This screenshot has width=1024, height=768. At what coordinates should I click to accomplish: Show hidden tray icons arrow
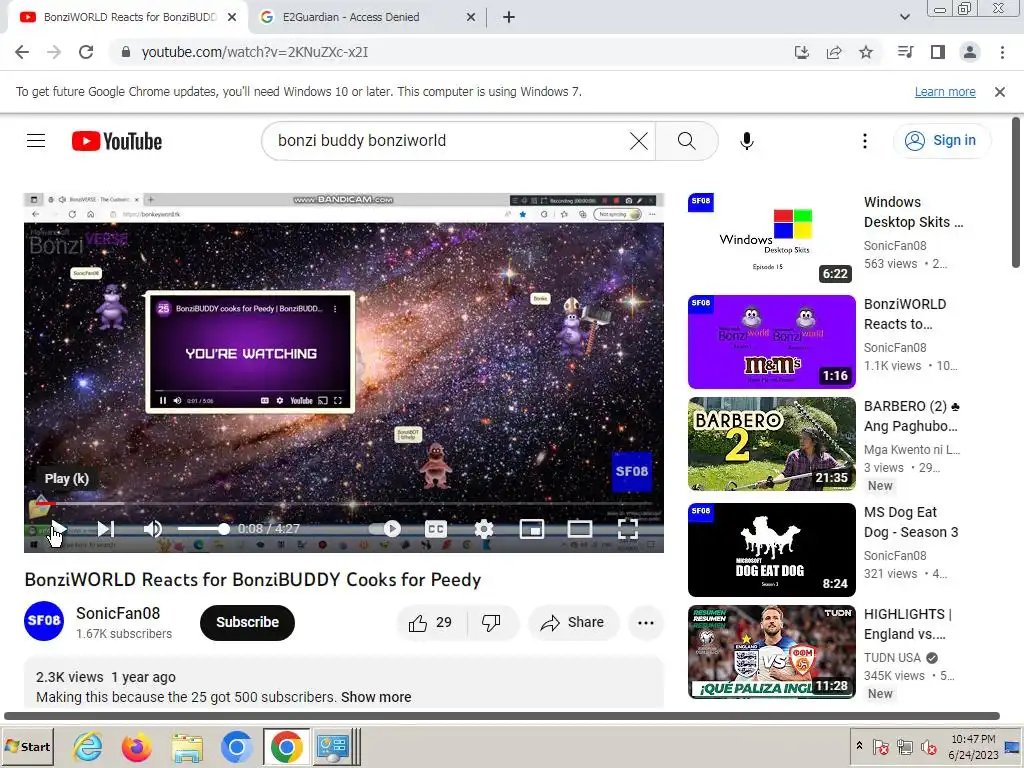pyautogui.click(x=859, y=746)
